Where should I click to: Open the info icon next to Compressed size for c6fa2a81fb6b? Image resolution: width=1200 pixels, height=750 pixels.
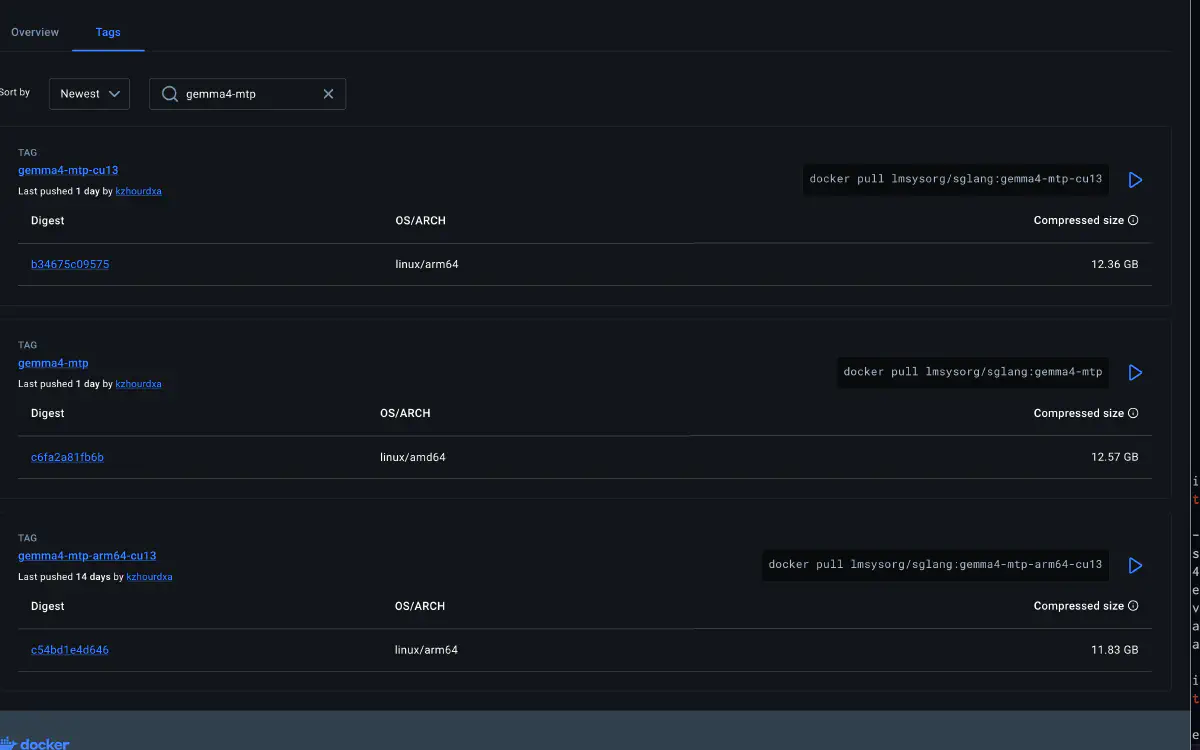(1133, 413)
